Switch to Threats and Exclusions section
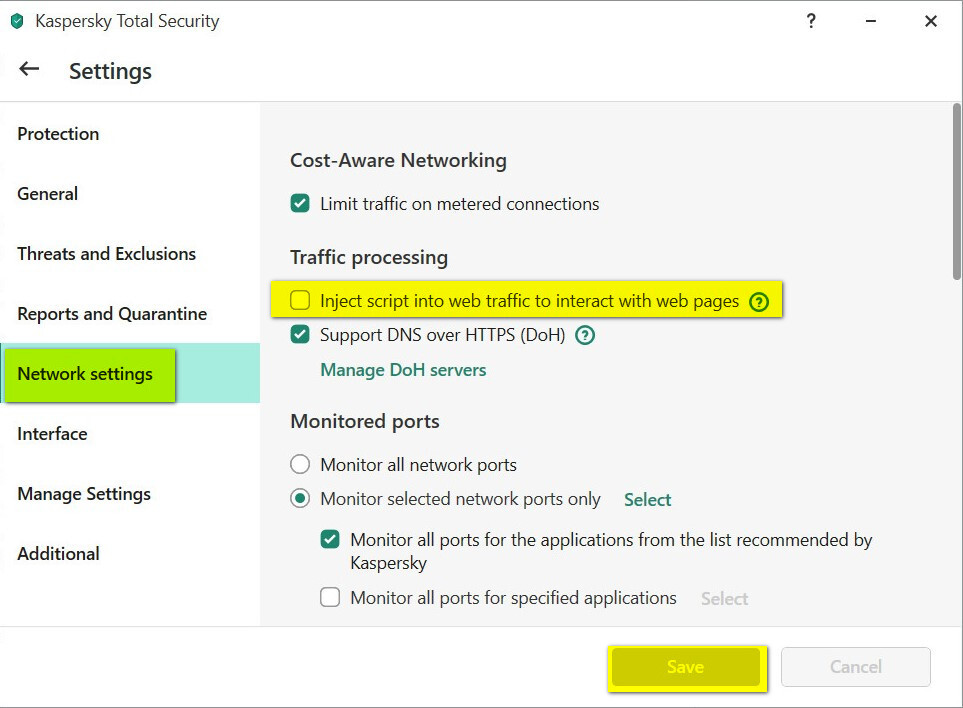 pyautogui.click(x=106, y=254)
